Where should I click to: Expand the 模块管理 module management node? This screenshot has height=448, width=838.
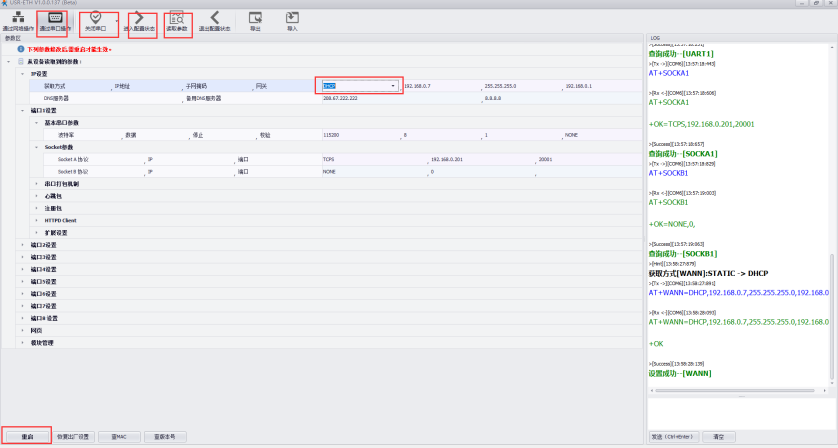tap(25, 342)
